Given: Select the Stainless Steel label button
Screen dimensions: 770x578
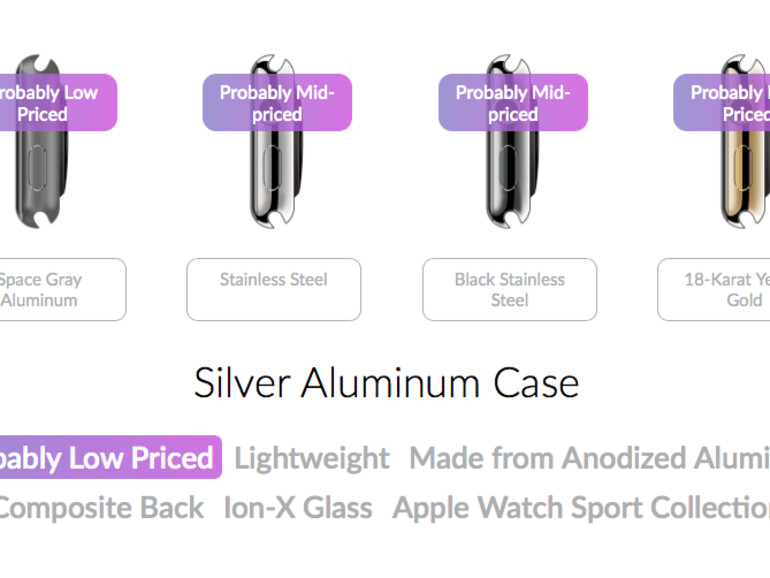Looking at the screenshot, I should coord(274,290).
